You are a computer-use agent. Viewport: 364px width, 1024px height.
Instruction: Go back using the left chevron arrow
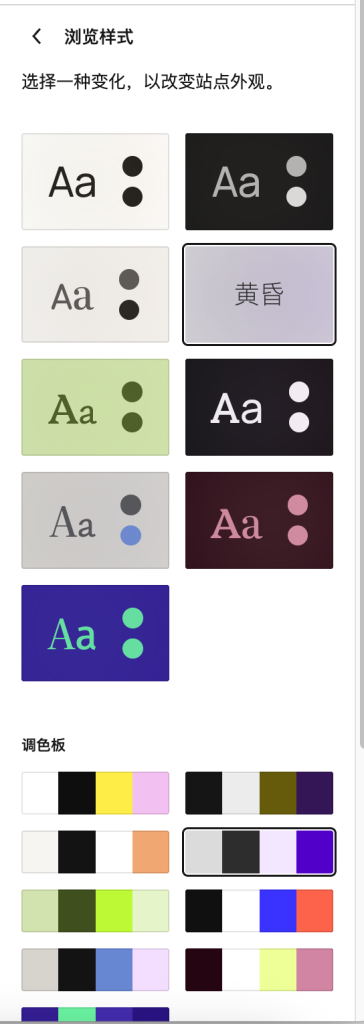click(37, 37)
